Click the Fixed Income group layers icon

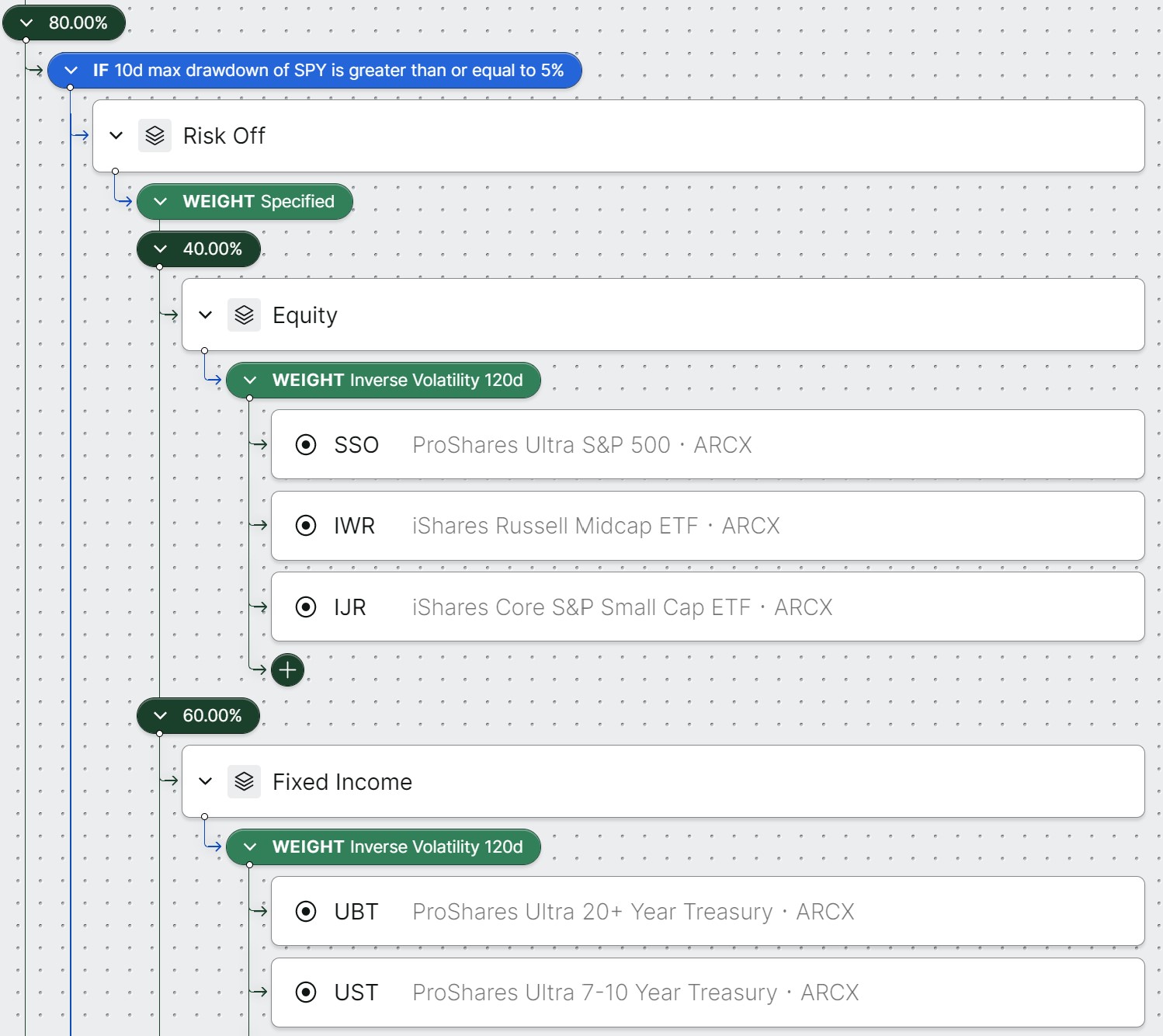[244, 781]
